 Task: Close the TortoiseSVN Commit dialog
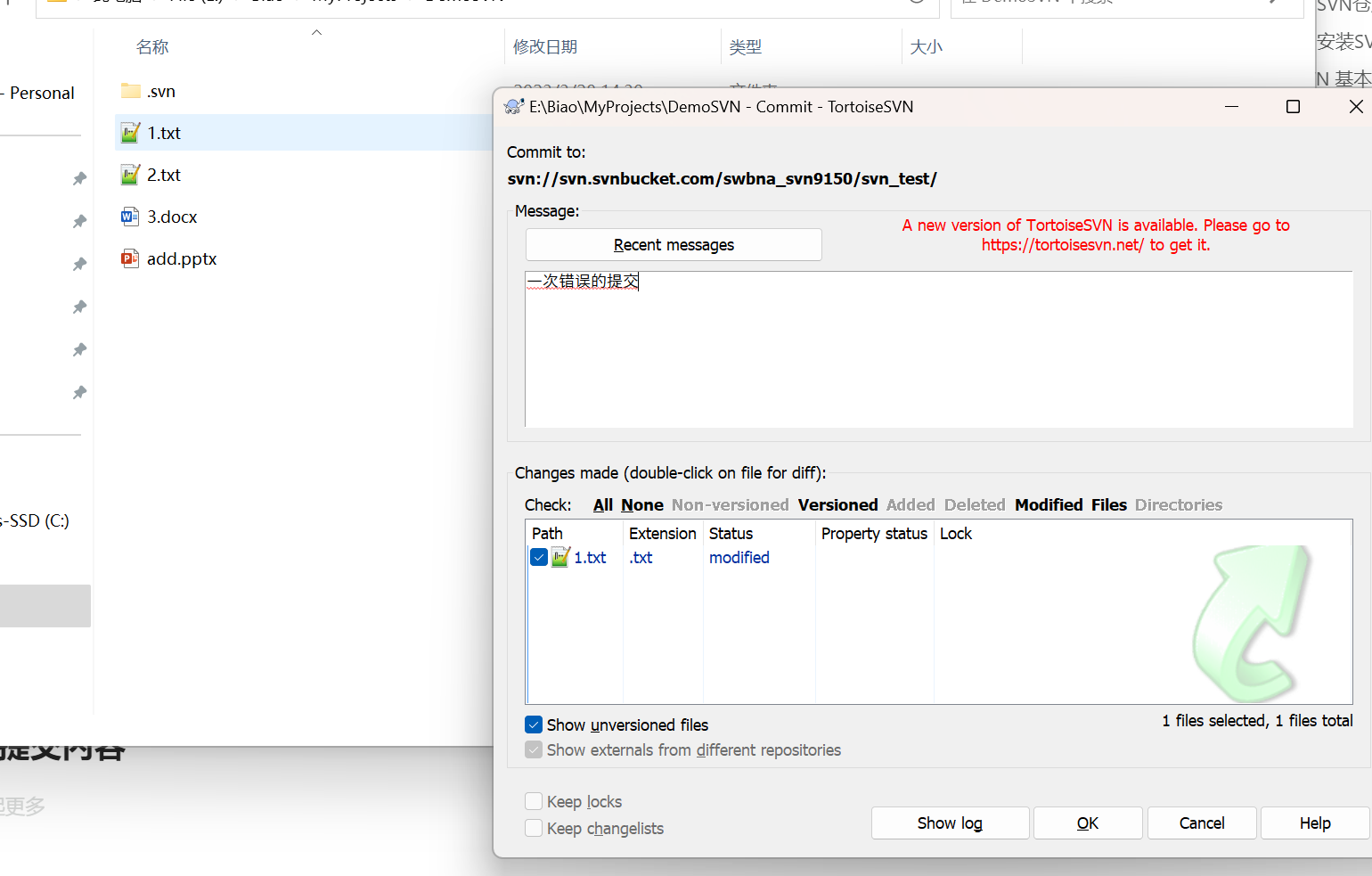click(x=1356, y=107)
